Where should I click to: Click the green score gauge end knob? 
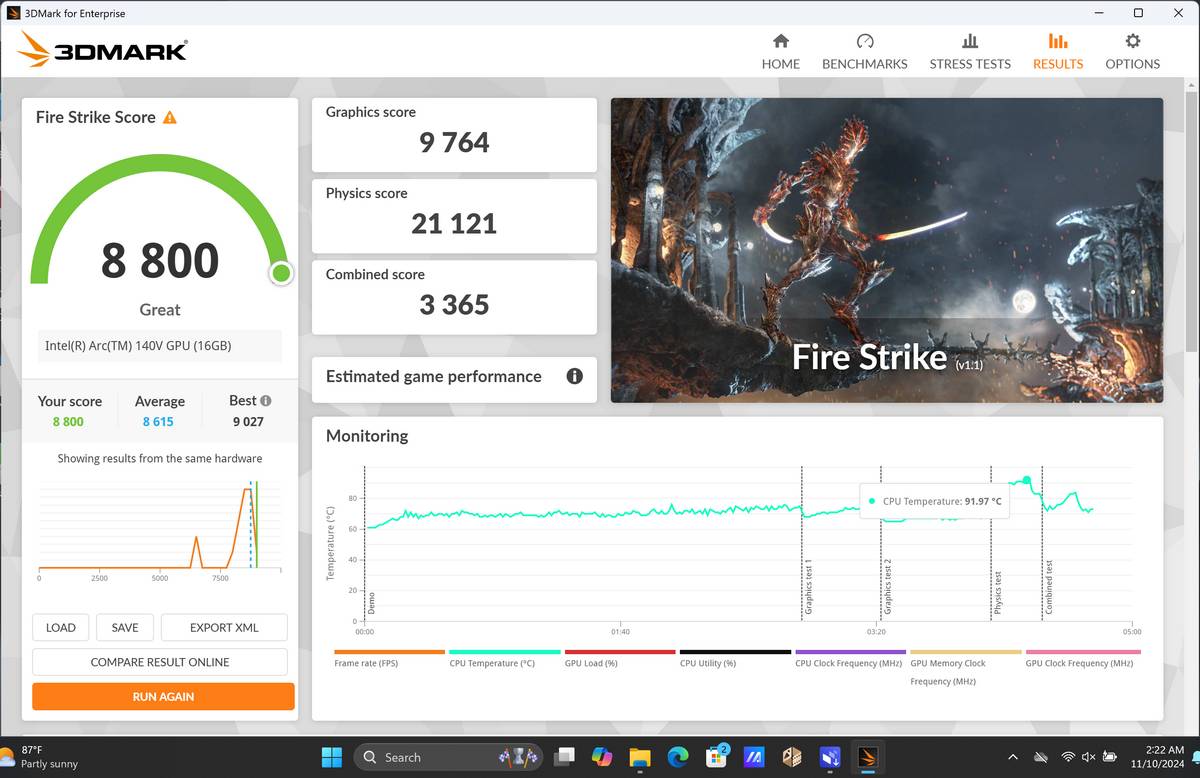281,273
